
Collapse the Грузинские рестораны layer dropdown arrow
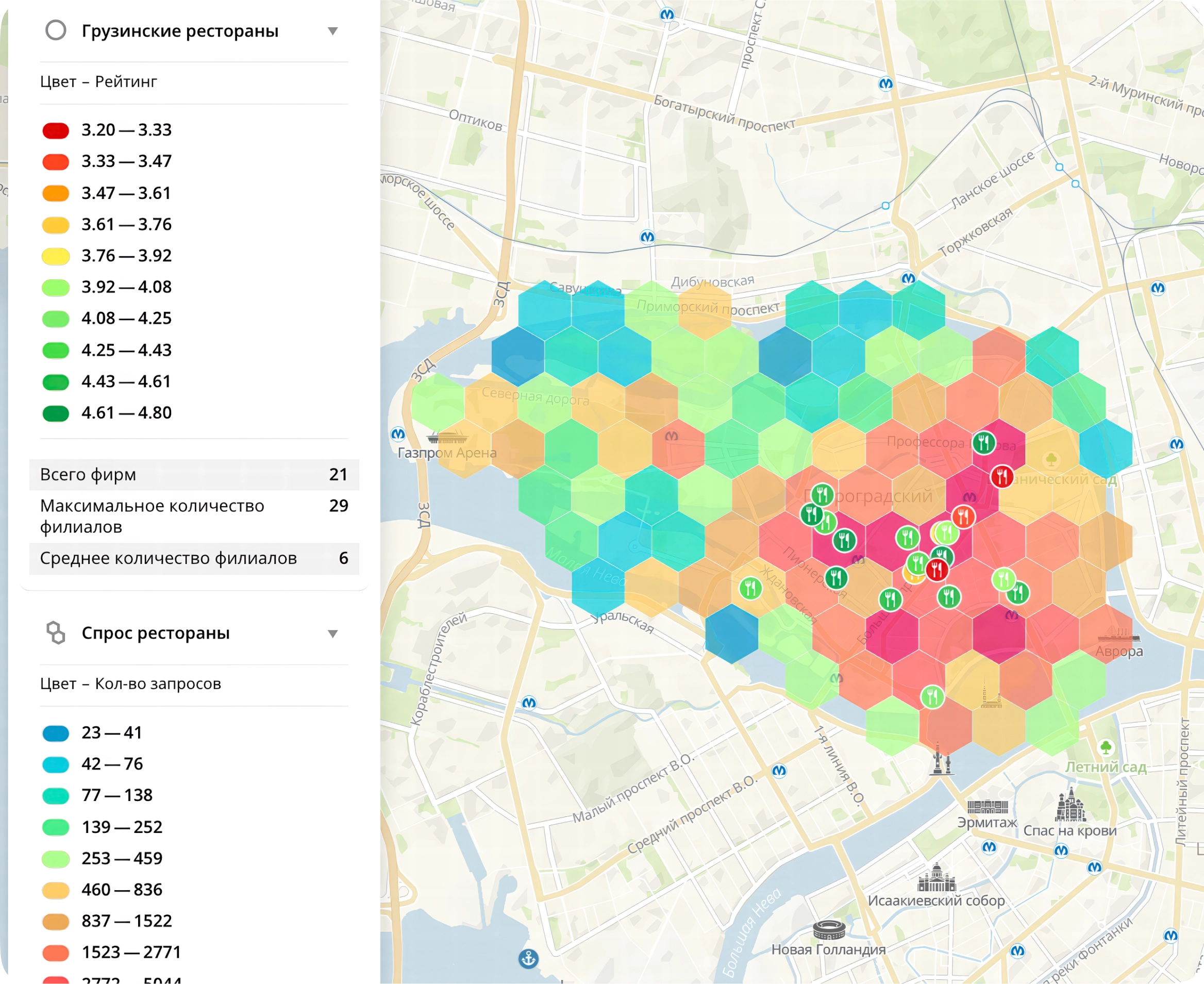(x=333, y=31)
